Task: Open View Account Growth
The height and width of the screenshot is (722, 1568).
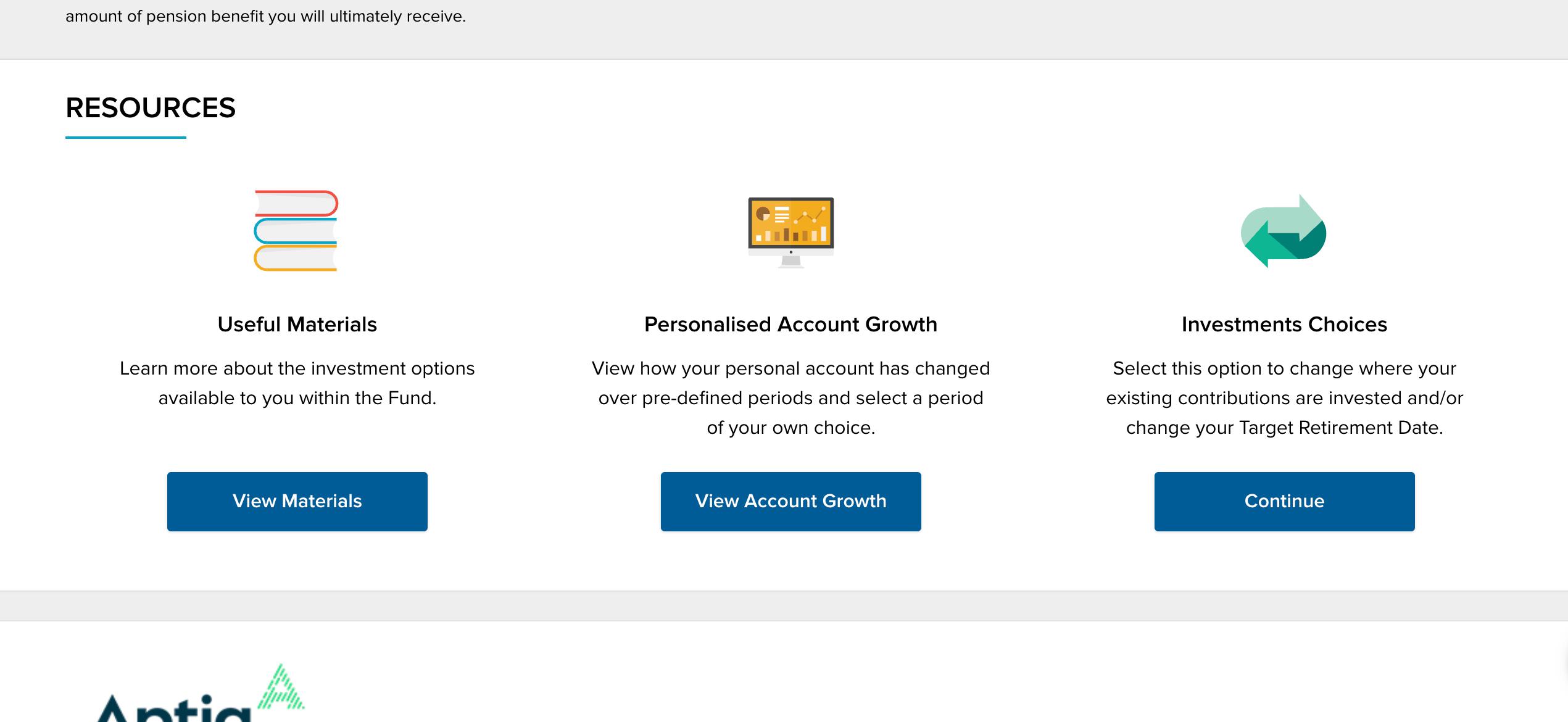Action: [790, 501]
